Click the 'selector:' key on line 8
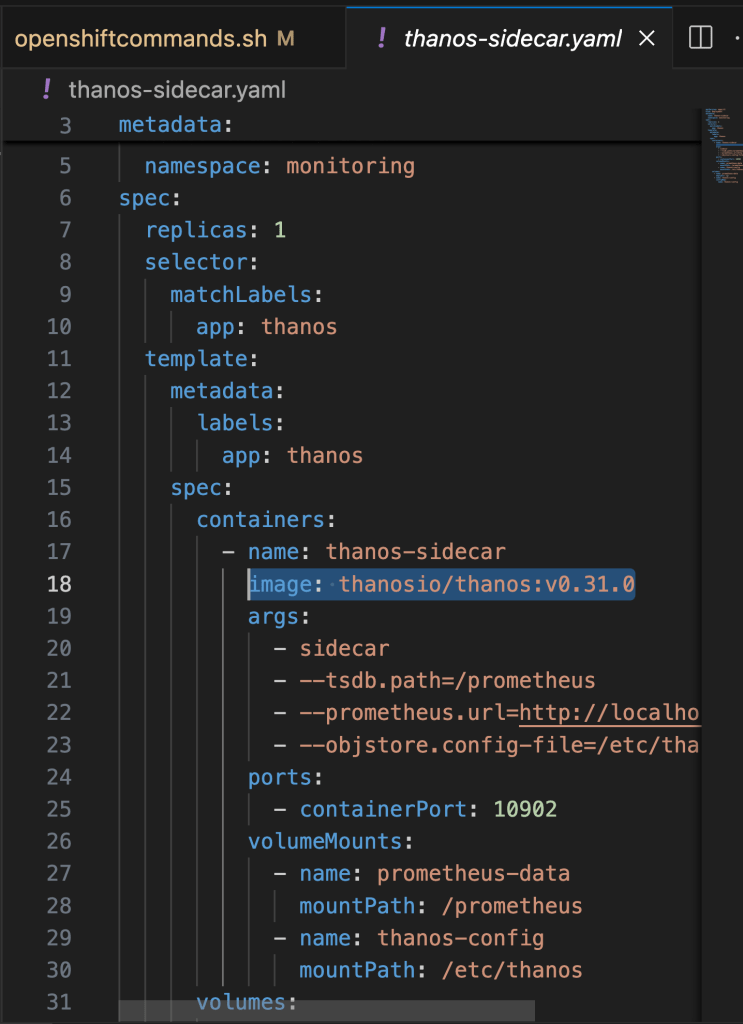Screen dimensions: 743x1024 pos(201,262)
